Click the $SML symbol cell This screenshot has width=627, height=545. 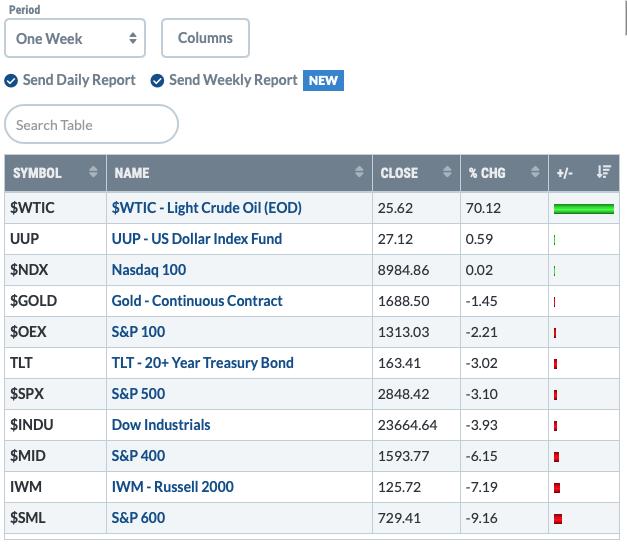(x=56, y=518)
